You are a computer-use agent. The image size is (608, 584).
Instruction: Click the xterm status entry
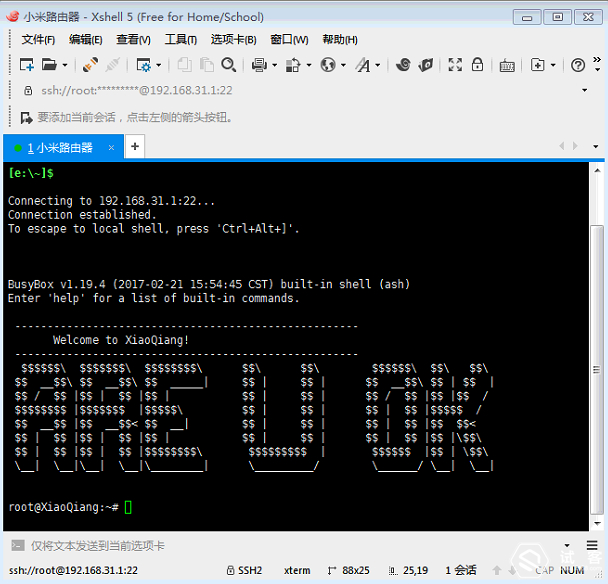(x=297, y=570)
